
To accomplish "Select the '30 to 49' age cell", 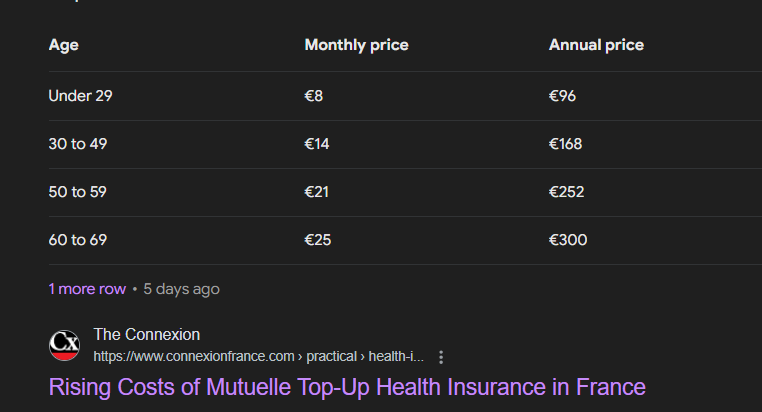I will (x=78, y=144).
